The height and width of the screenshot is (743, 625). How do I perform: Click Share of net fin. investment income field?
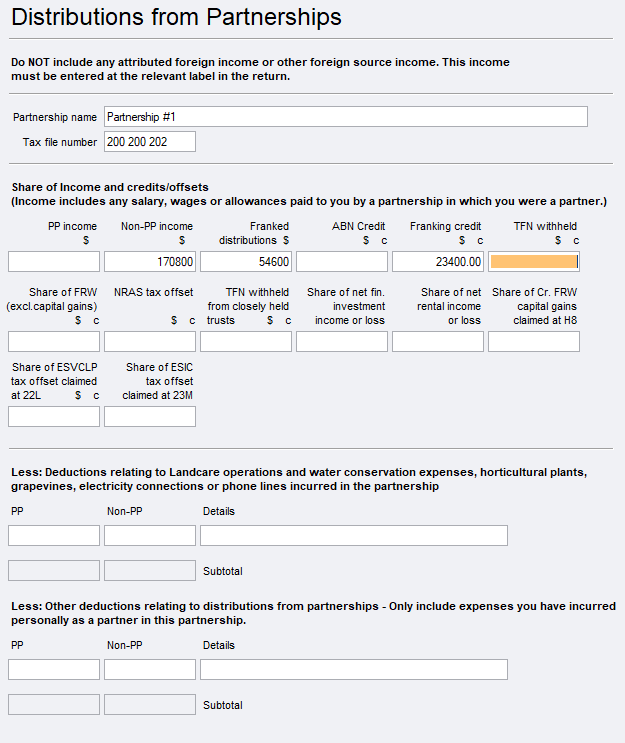(x=342, y=342)
